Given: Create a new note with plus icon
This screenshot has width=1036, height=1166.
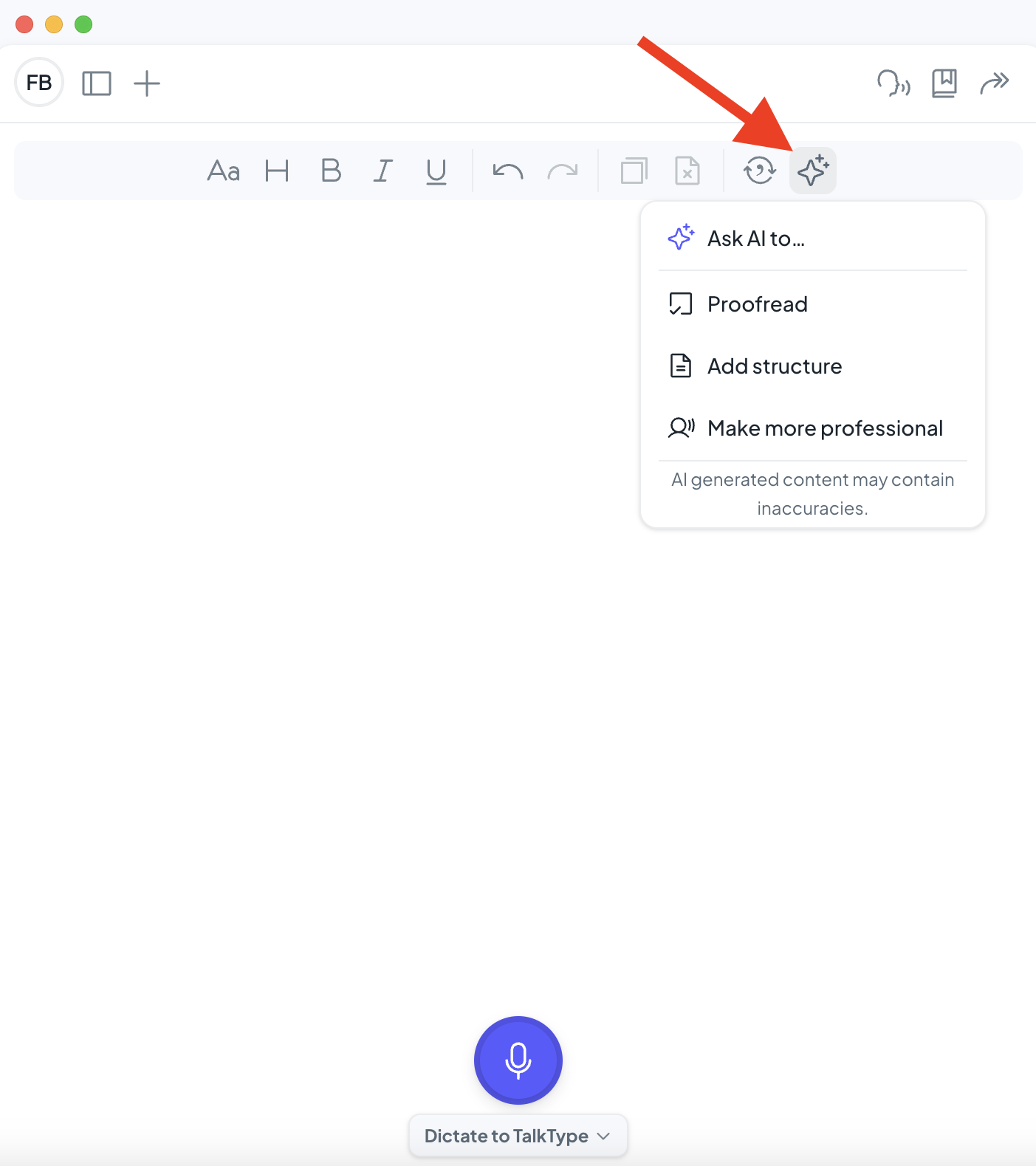Looking at the screenshot, I should click(147, 83).
